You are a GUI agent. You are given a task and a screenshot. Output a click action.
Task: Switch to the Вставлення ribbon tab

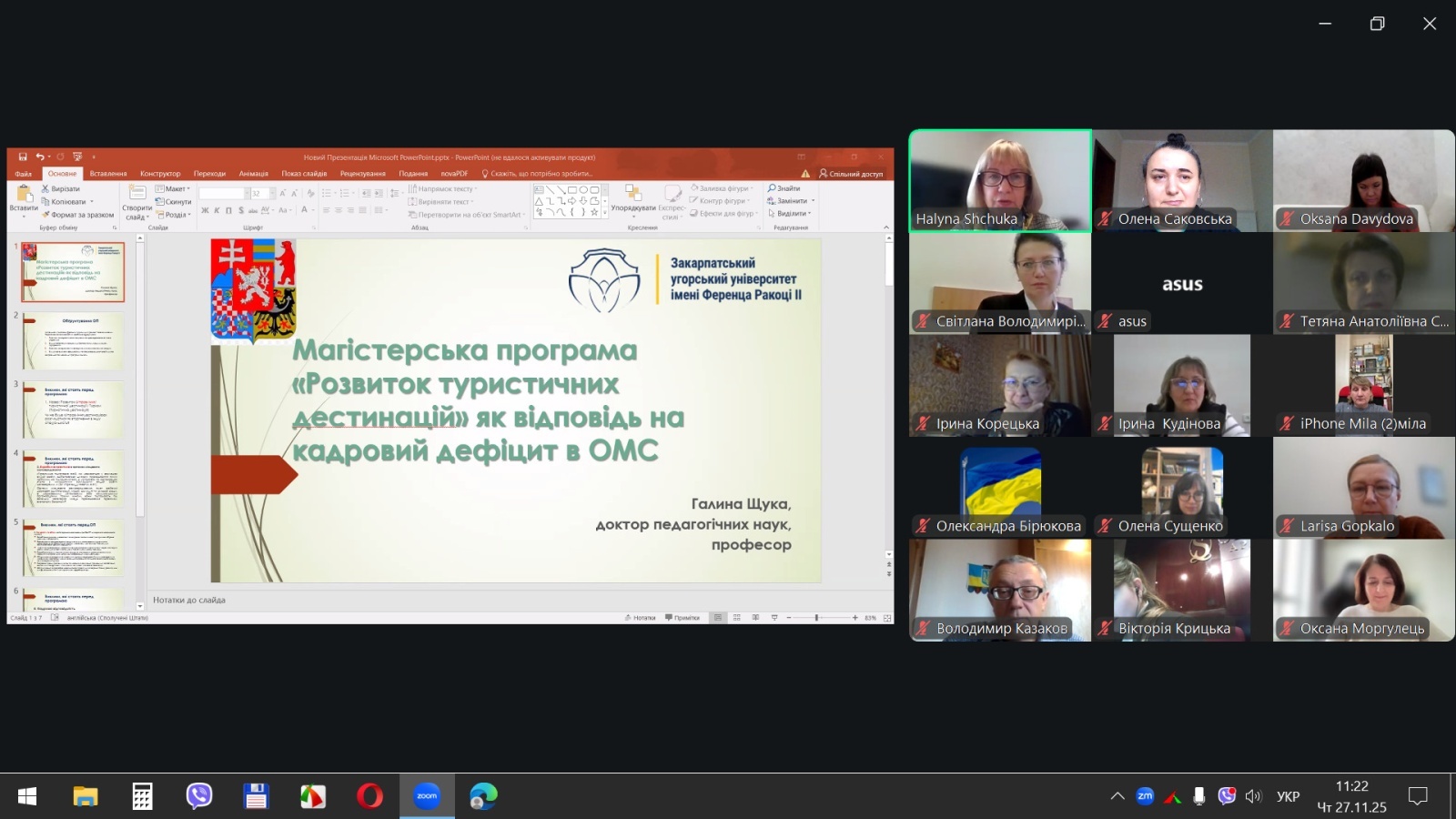108,173
